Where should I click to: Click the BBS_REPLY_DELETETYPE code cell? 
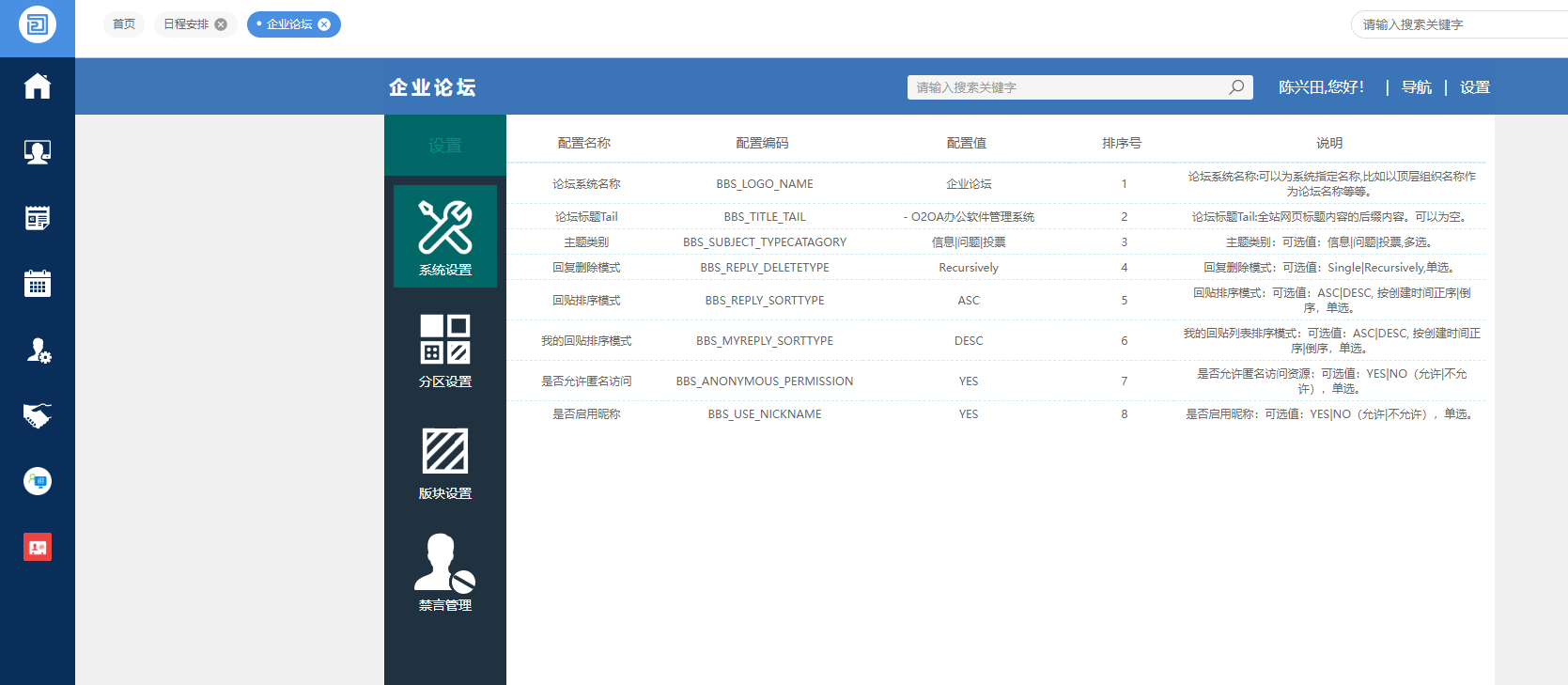(x=765, y=268)
